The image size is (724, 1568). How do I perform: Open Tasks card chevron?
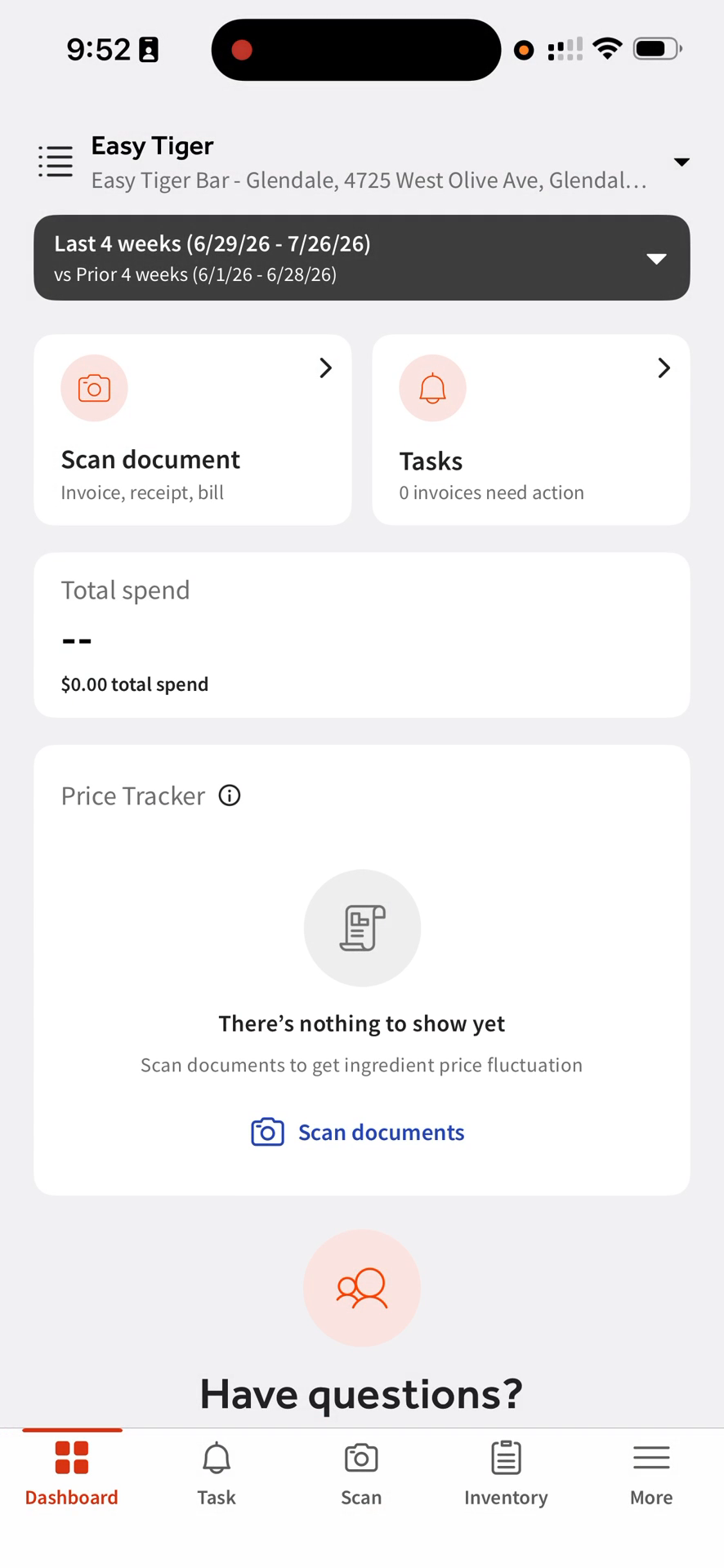(x=664, y=368)
